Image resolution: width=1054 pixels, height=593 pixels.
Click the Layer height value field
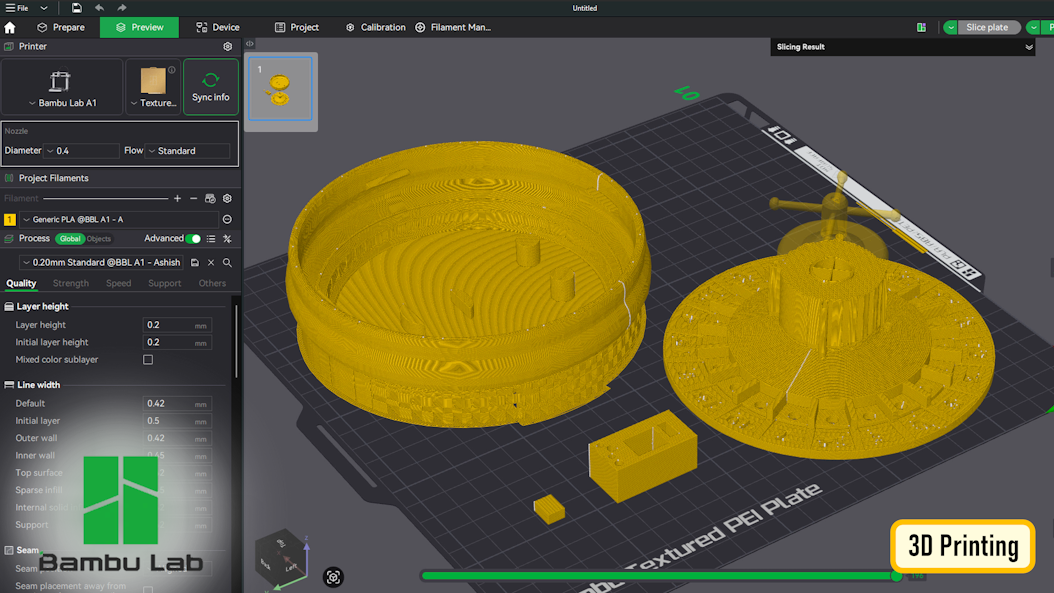click(x=177, y=325)
